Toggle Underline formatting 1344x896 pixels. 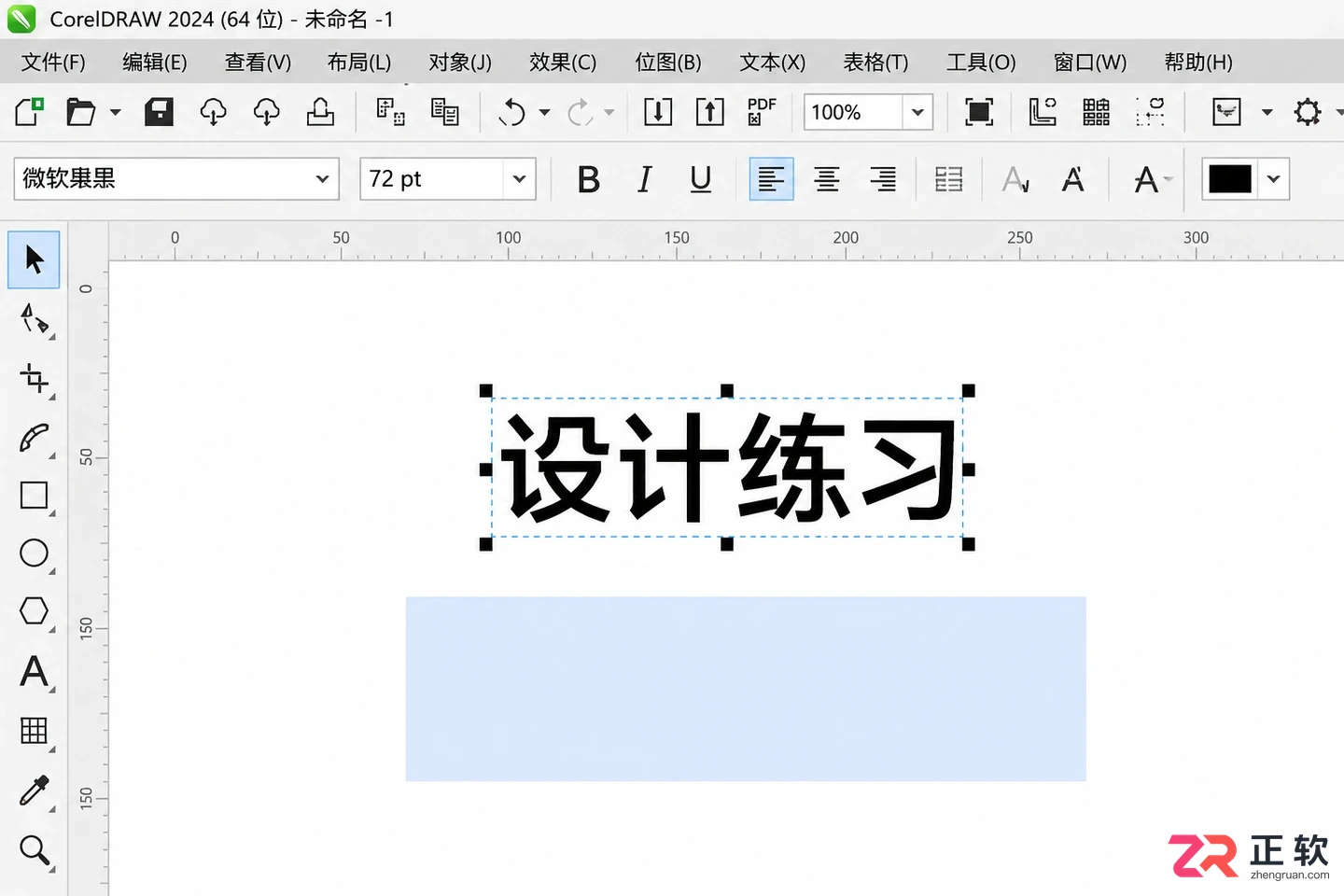pos(701,179)
